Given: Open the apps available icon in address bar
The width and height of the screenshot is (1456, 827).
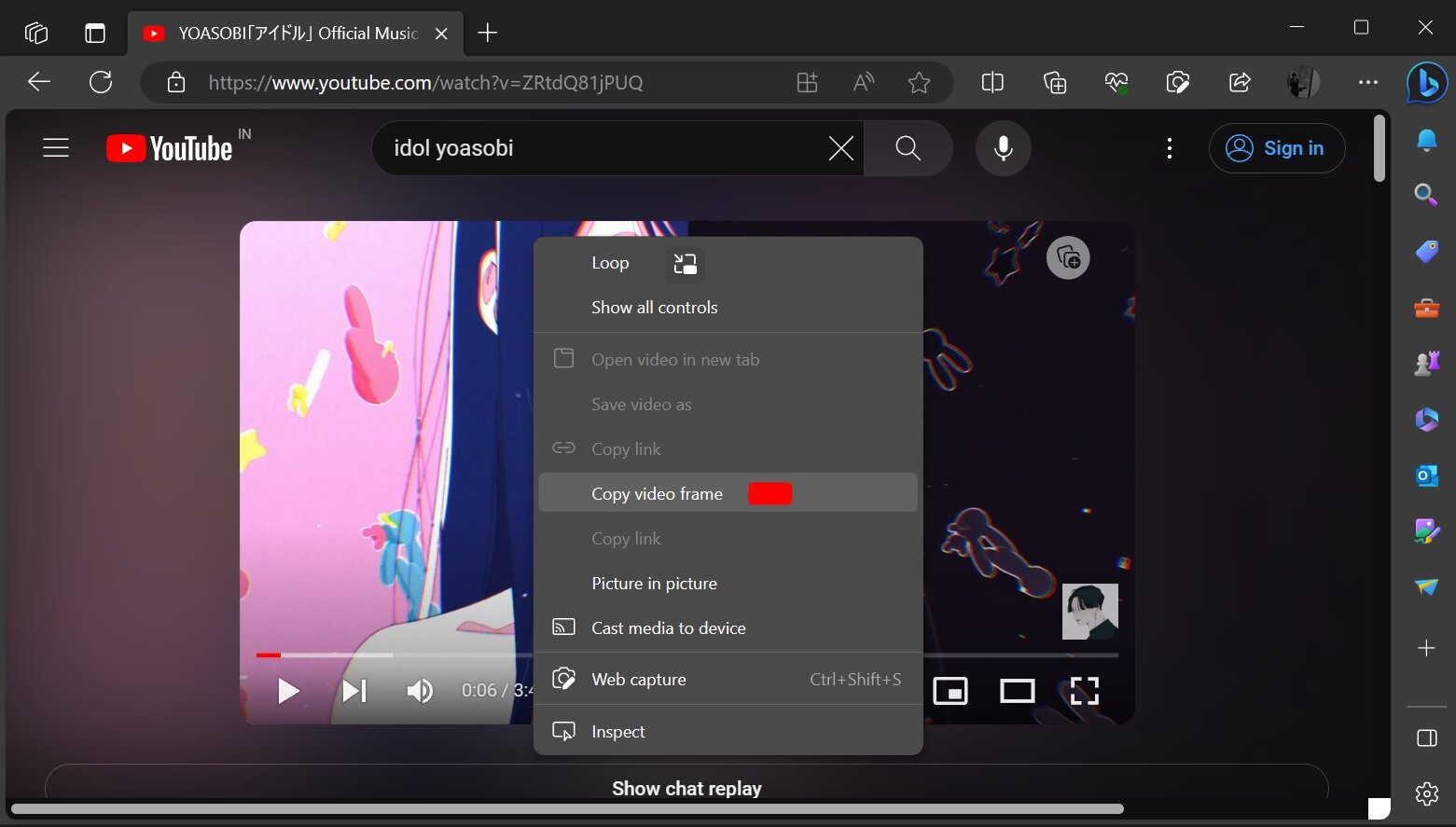Looking at the screenshot, I should point(808,82).
